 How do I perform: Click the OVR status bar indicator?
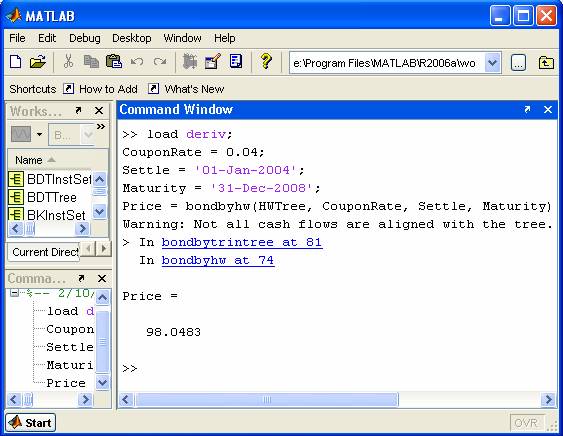click(x=526, y=423)
